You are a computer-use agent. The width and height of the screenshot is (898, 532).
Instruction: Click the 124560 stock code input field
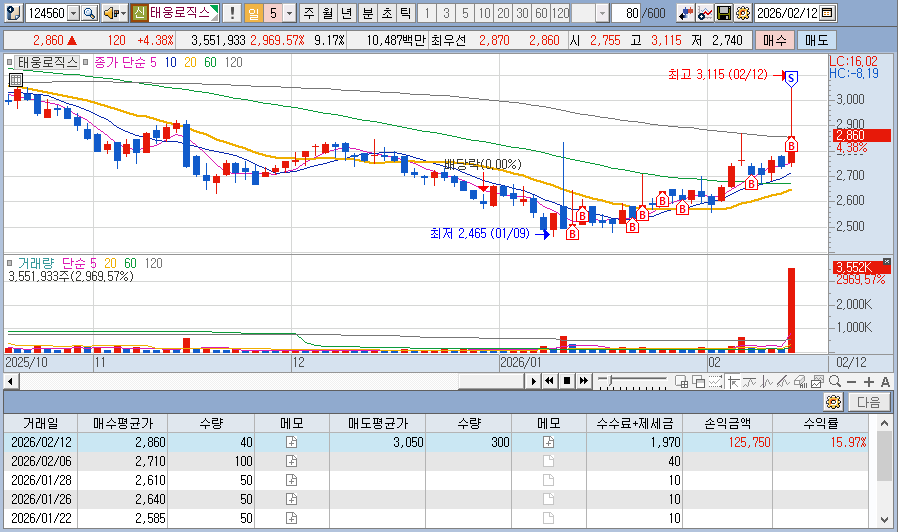(46, 13)
